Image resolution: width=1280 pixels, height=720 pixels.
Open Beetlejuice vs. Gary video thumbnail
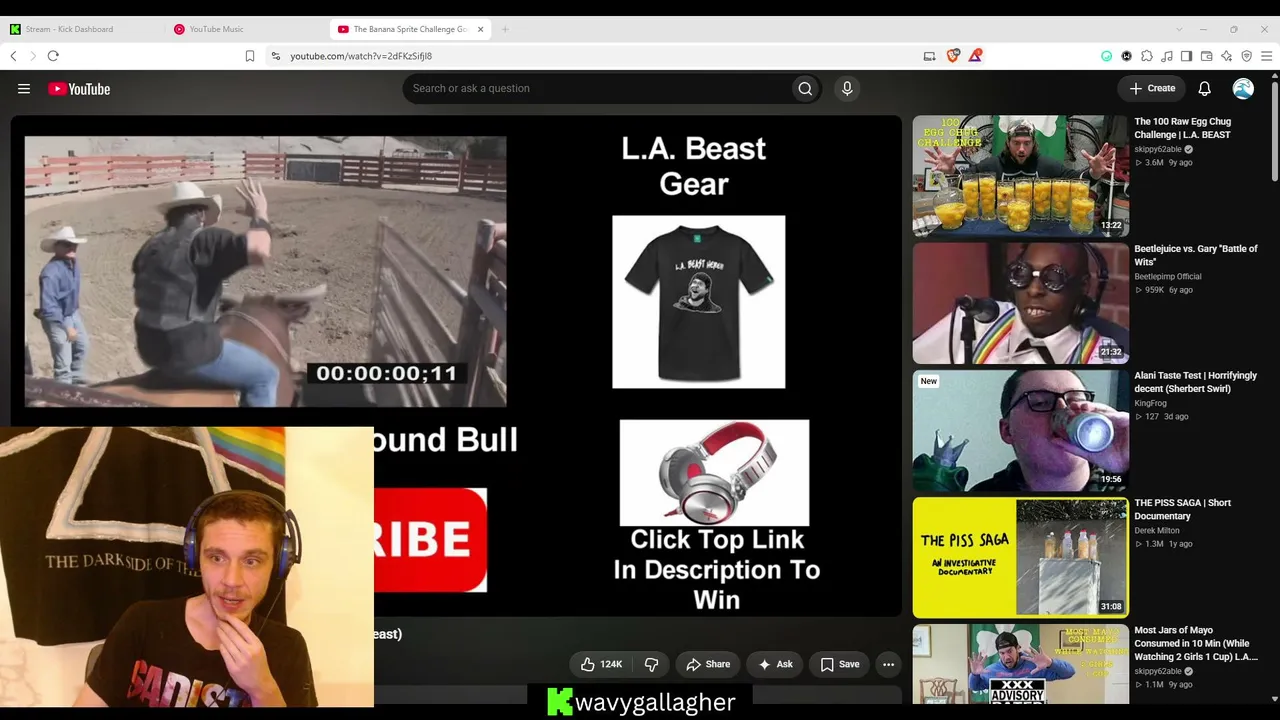[x=1020, y=303]
